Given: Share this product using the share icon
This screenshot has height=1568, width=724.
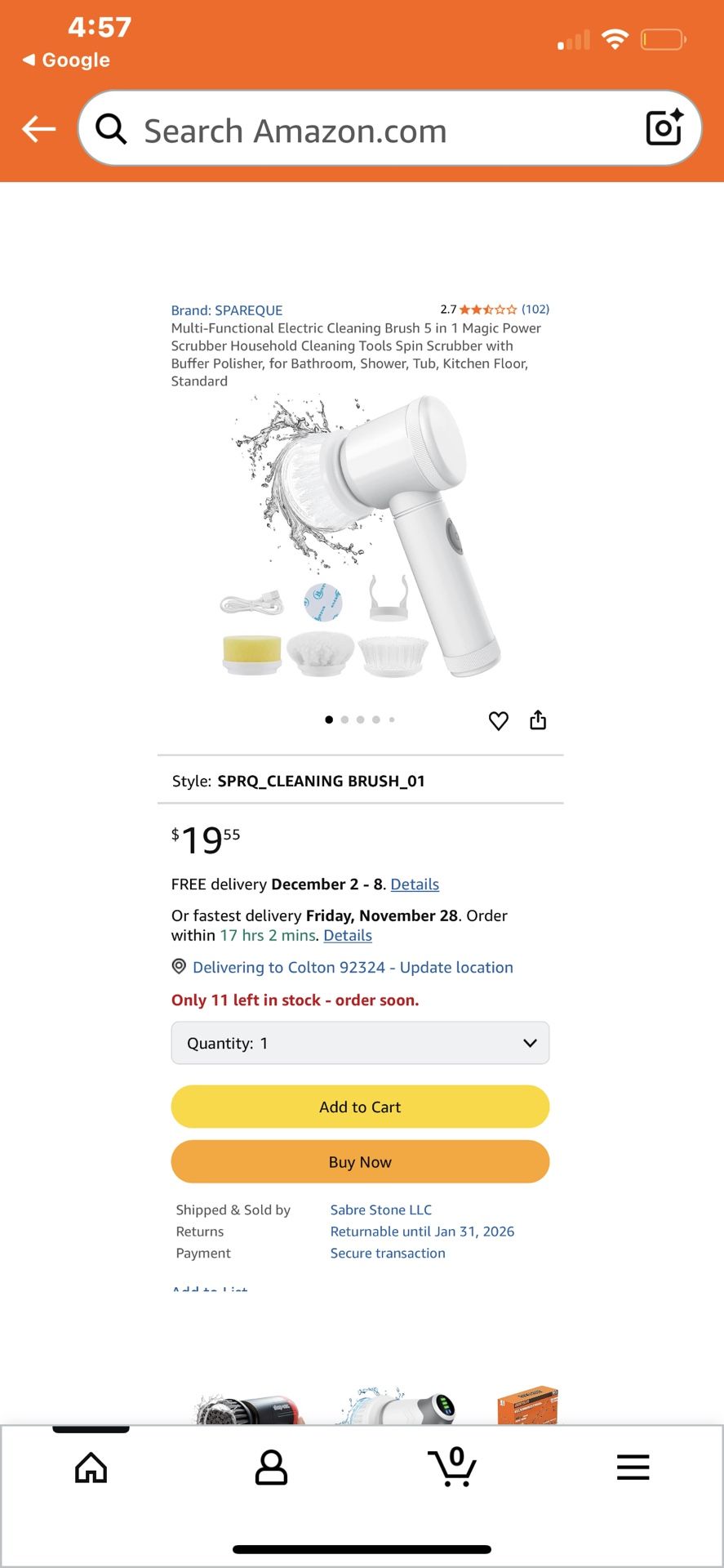Looking at the screenshot, I should [x=537, y=719].
